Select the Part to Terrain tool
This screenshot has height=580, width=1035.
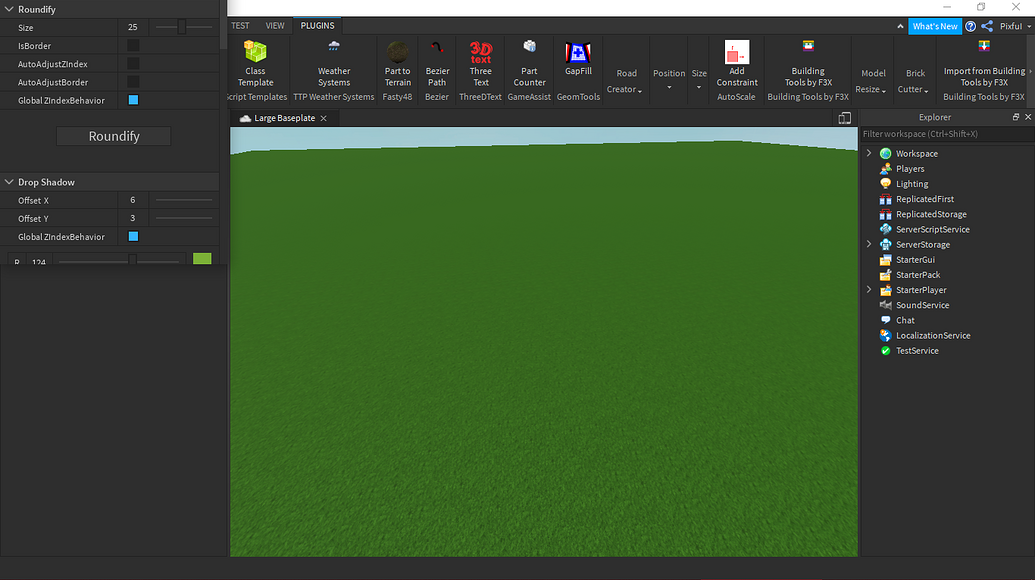tap(397, 63)
